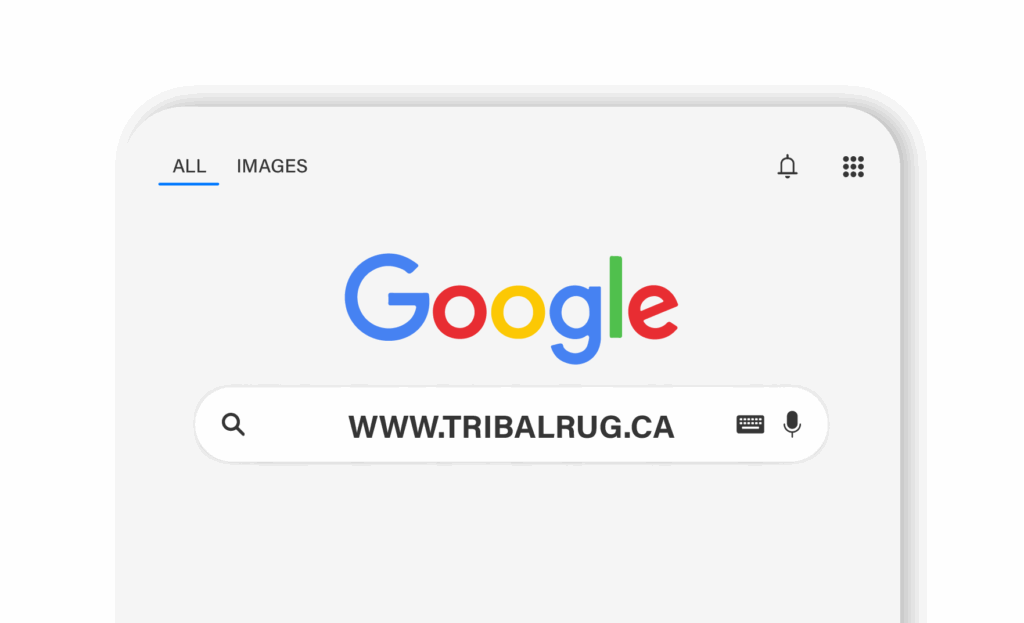Start voice search with the microphone icon

(792, 424)
